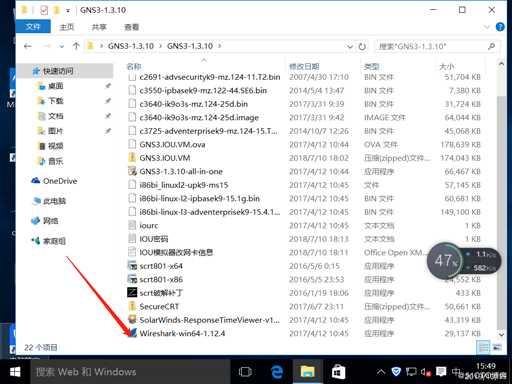Viewport: 512px width, 384px height.
Task: Select file i86bi-linux-l2-ipbasek9-15.1g.bin
Action: (199, 198)
